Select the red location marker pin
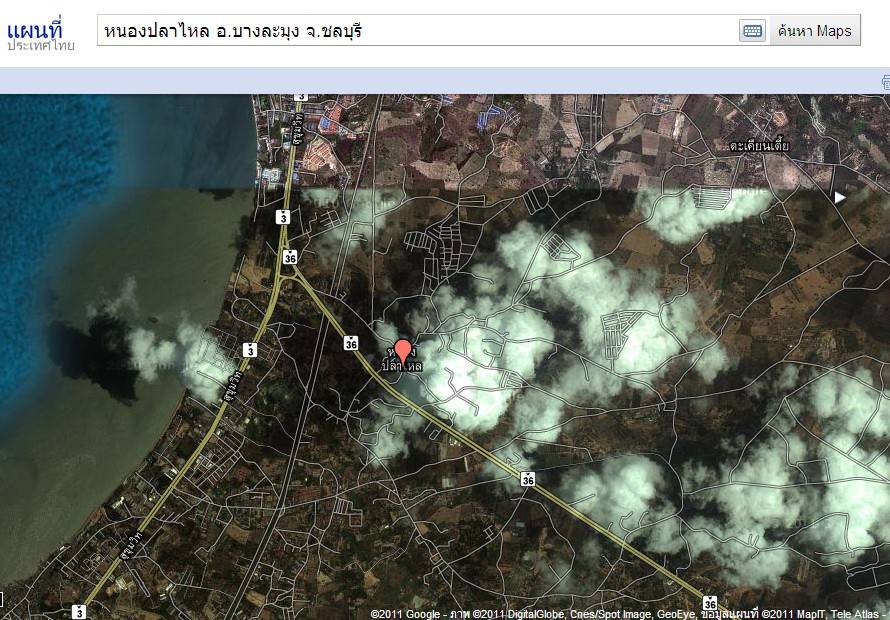The width and height of the screenshot is (890, 620). [x=403, y=352]
